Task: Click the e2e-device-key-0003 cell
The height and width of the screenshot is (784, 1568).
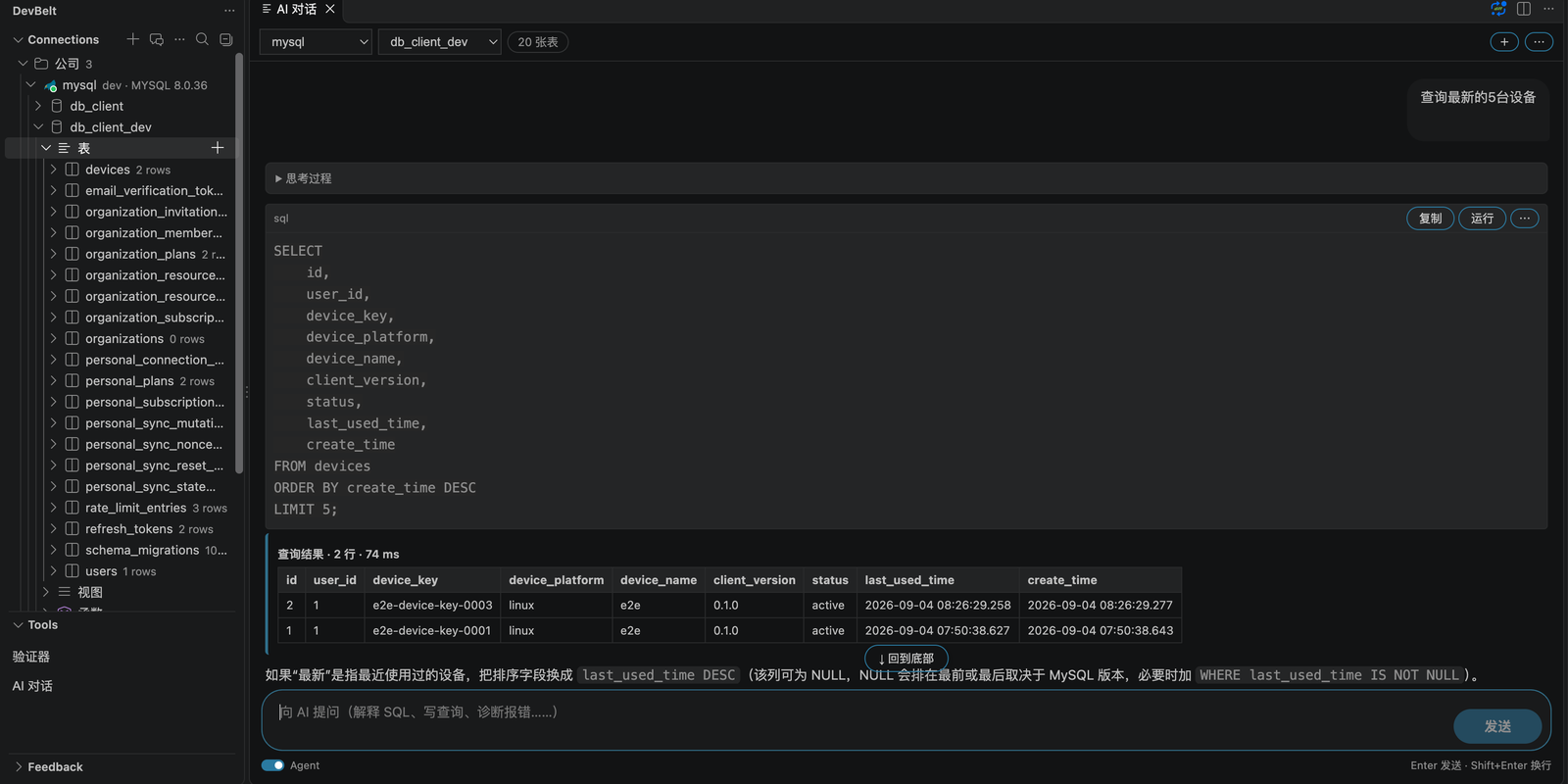Action: click(x=432, y=606)
